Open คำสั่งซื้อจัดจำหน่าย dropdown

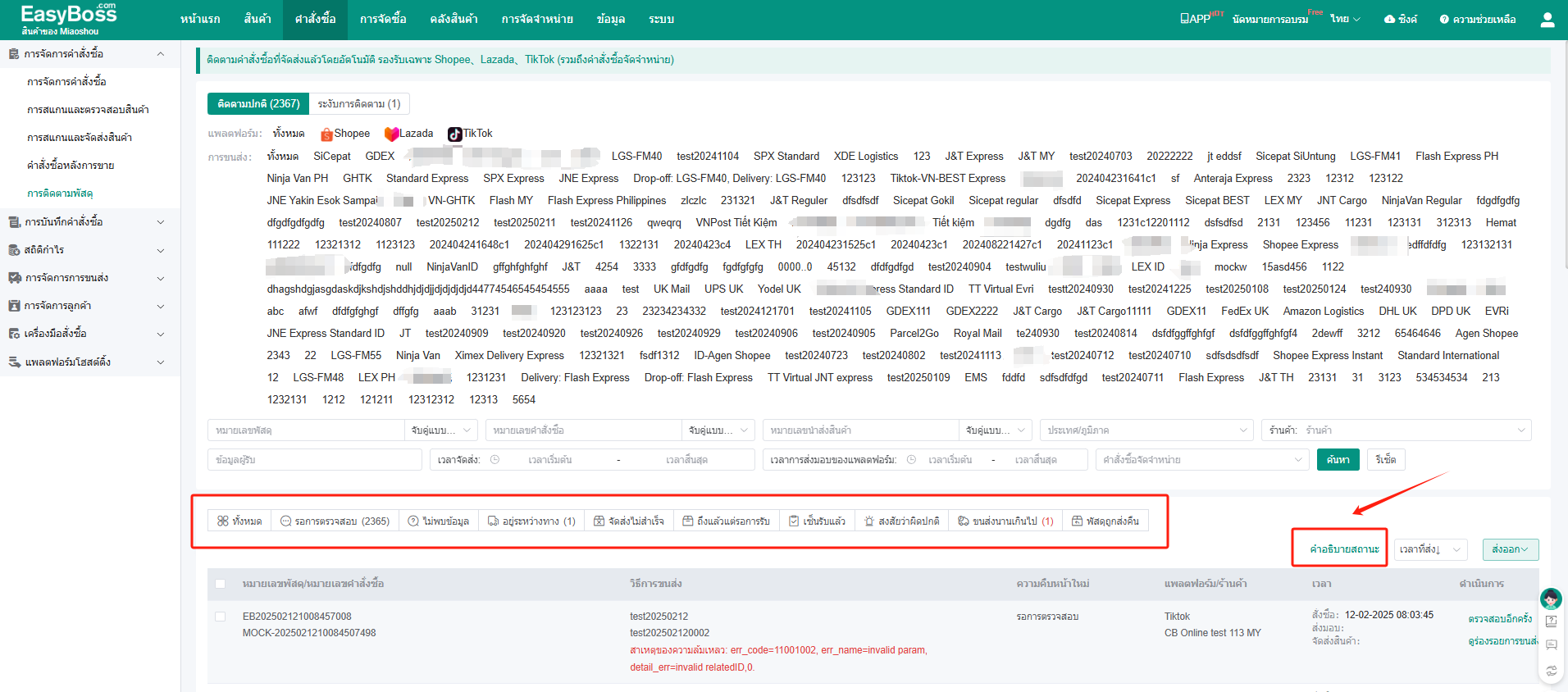(x=1202, y=460)
